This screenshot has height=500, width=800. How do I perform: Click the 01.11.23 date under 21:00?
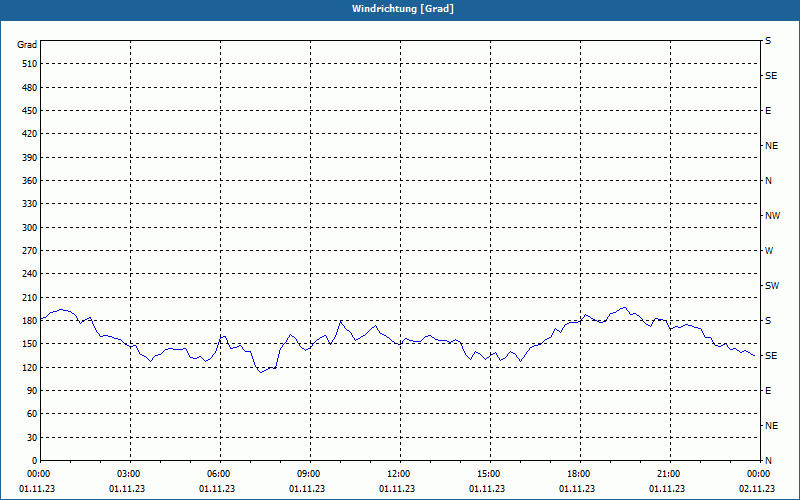(x=667, y=489)
